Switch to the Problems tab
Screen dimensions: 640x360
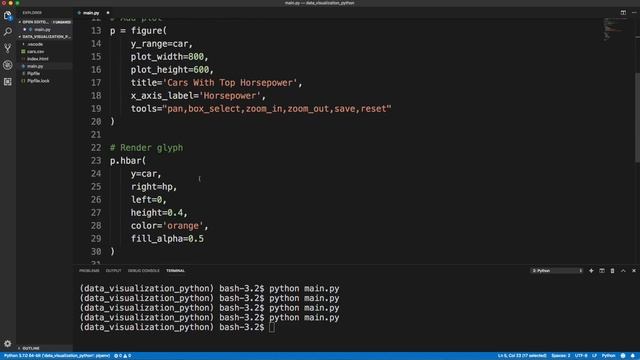pos(89,271)
